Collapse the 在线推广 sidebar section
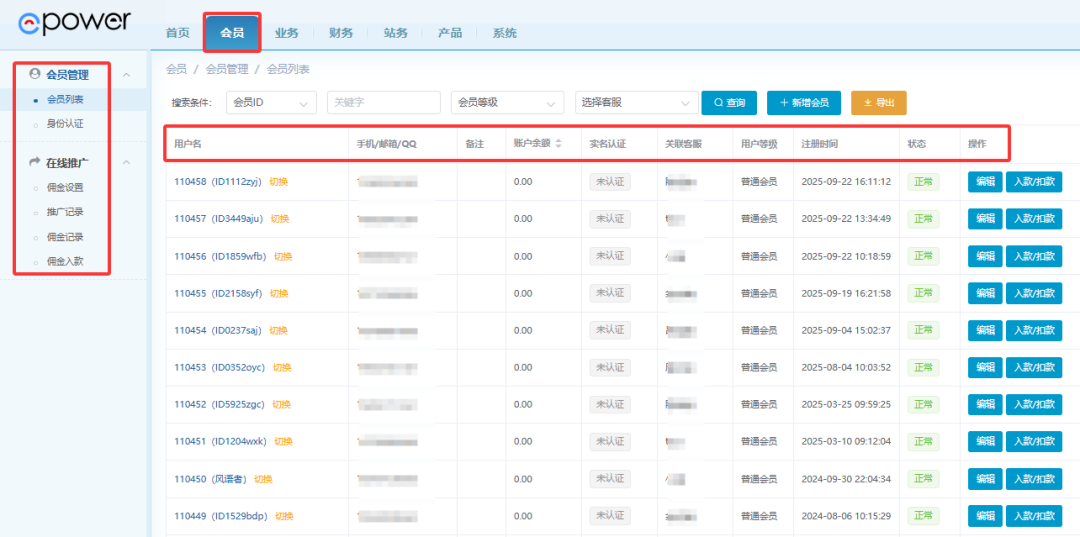1080x537 pixels. (126, 162)
